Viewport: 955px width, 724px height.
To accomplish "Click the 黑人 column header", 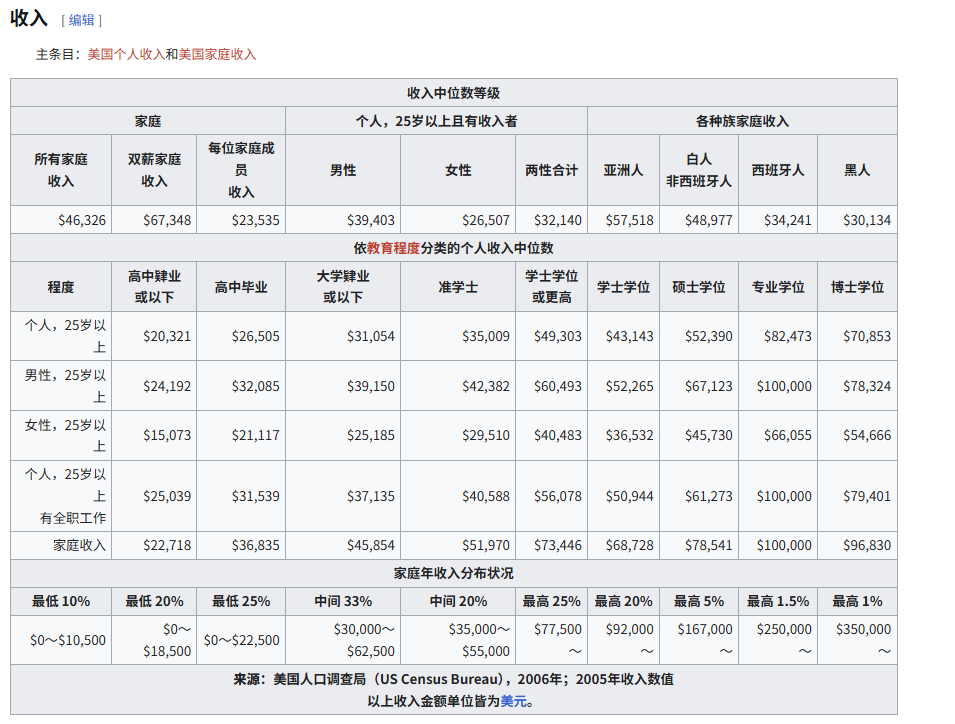I will pyautogui.click(x=858, y=170).
